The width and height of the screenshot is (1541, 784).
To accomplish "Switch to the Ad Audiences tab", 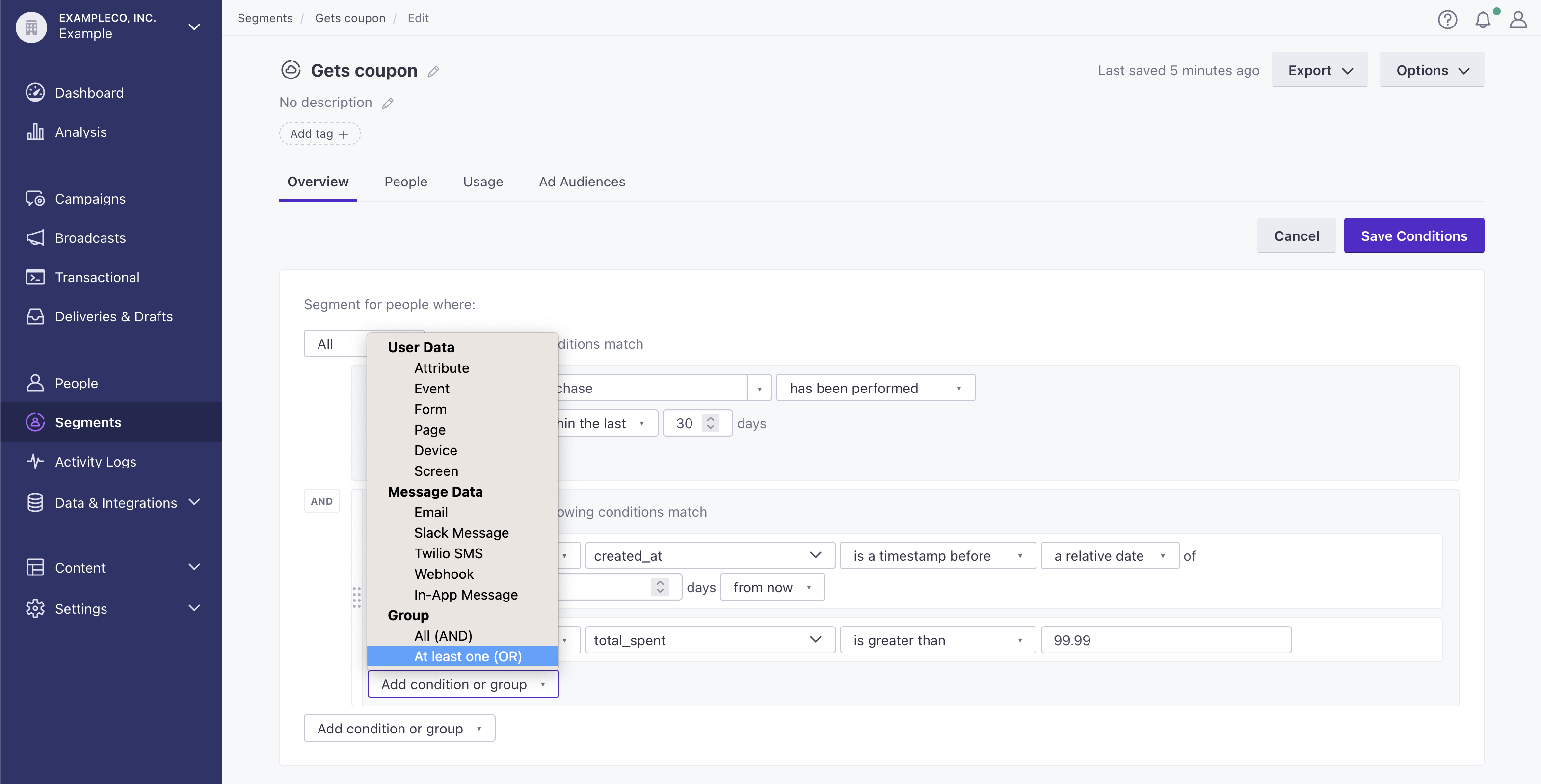I will click(582, 182).
